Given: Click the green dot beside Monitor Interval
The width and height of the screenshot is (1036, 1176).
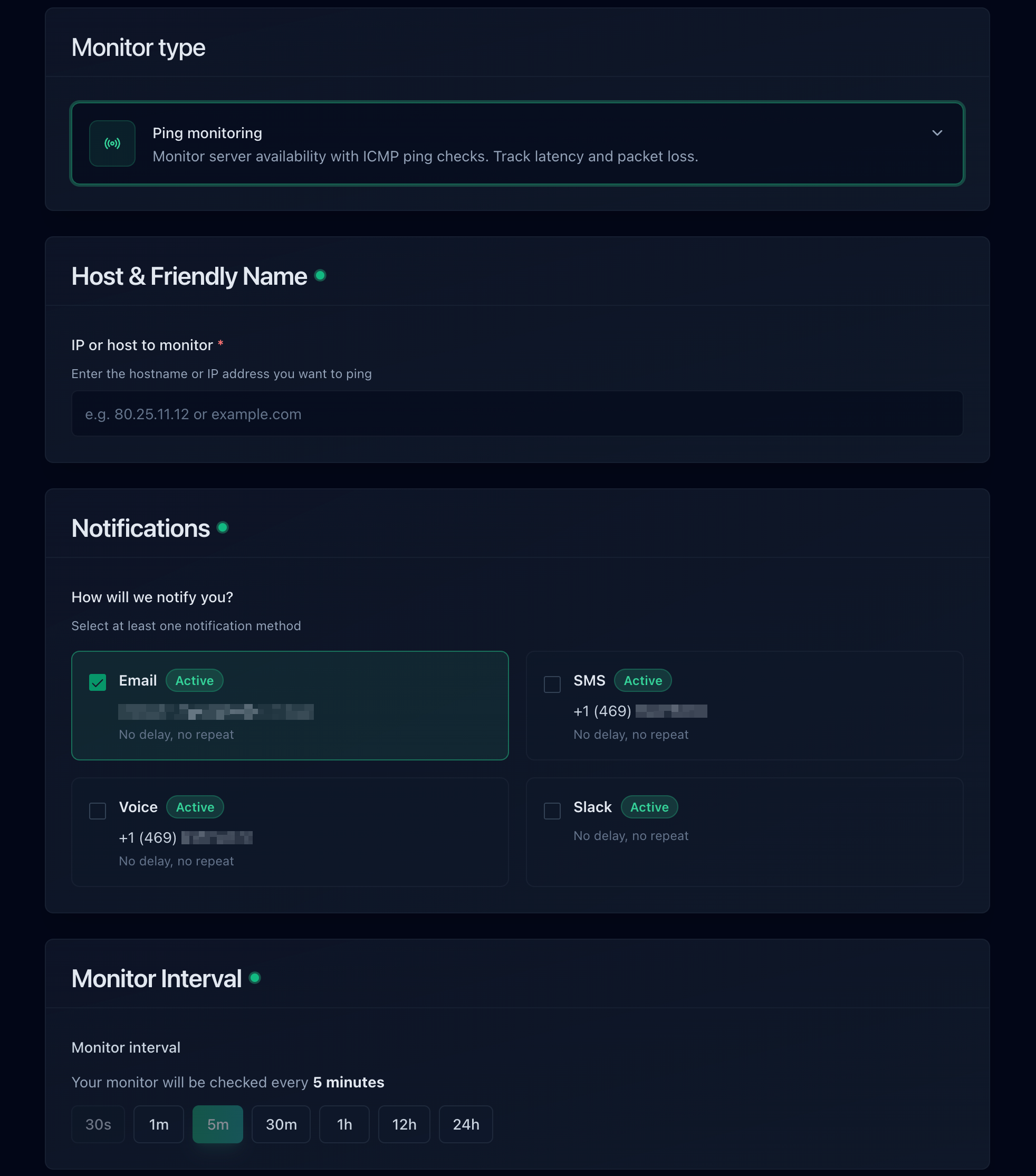Looking at the screenshot, I should coord(255,978).
